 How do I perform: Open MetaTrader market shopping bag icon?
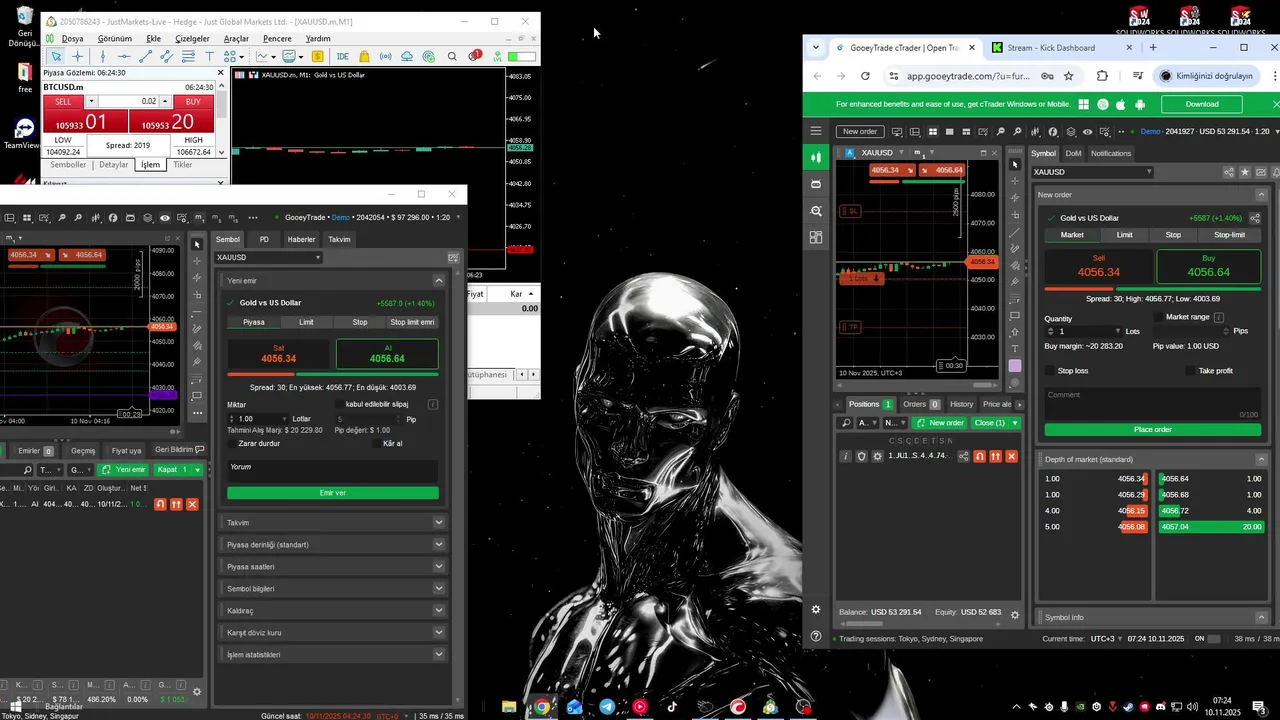[364, 56]
